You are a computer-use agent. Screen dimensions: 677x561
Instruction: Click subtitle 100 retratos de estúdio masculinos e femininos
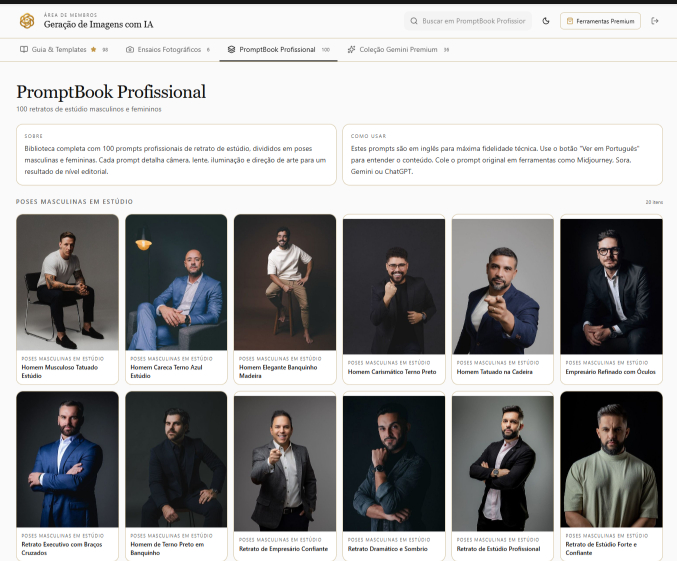click(x=89, y=109)
